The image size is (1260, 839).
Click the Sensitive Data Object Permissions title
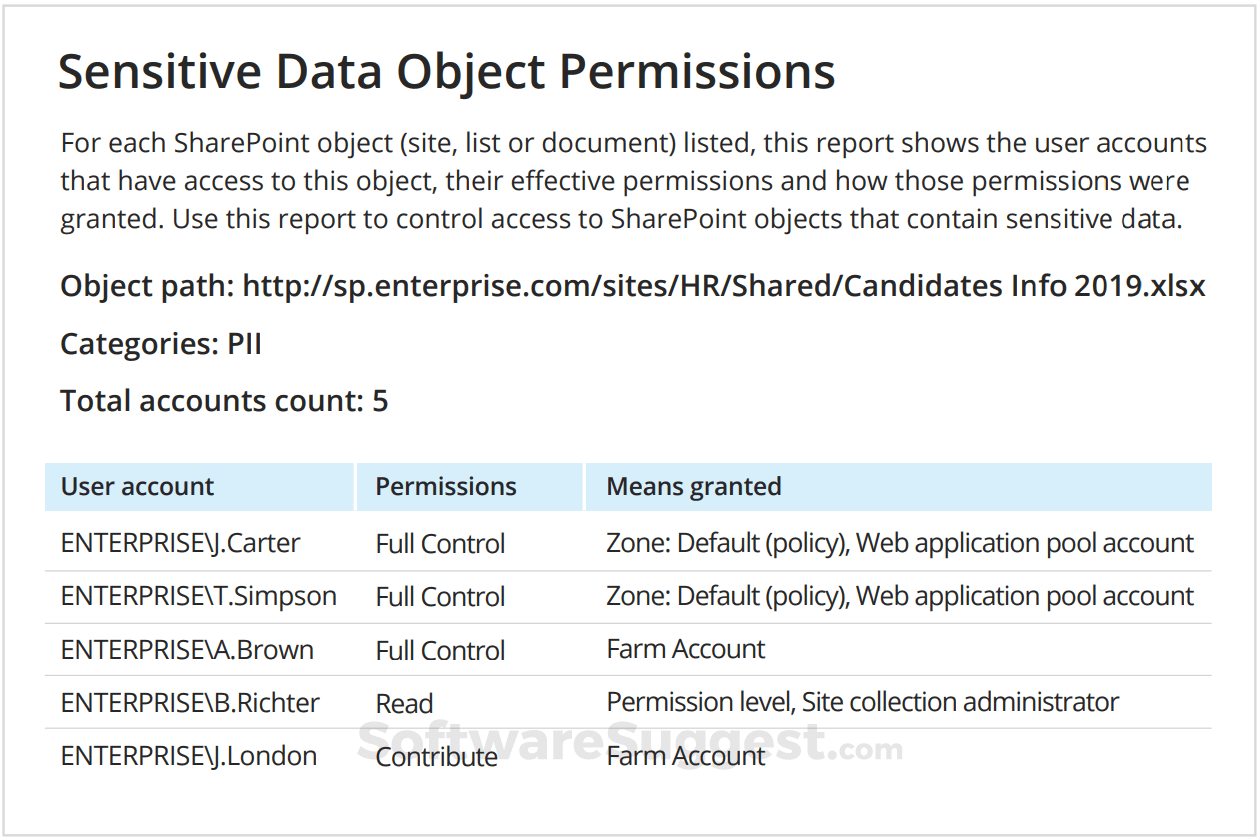coord(446,72)
